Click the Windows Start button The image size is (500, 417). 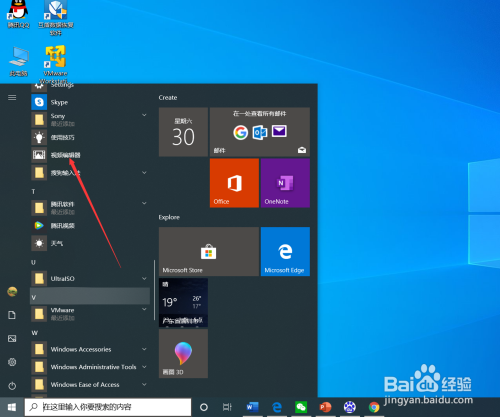coord(12,407)
